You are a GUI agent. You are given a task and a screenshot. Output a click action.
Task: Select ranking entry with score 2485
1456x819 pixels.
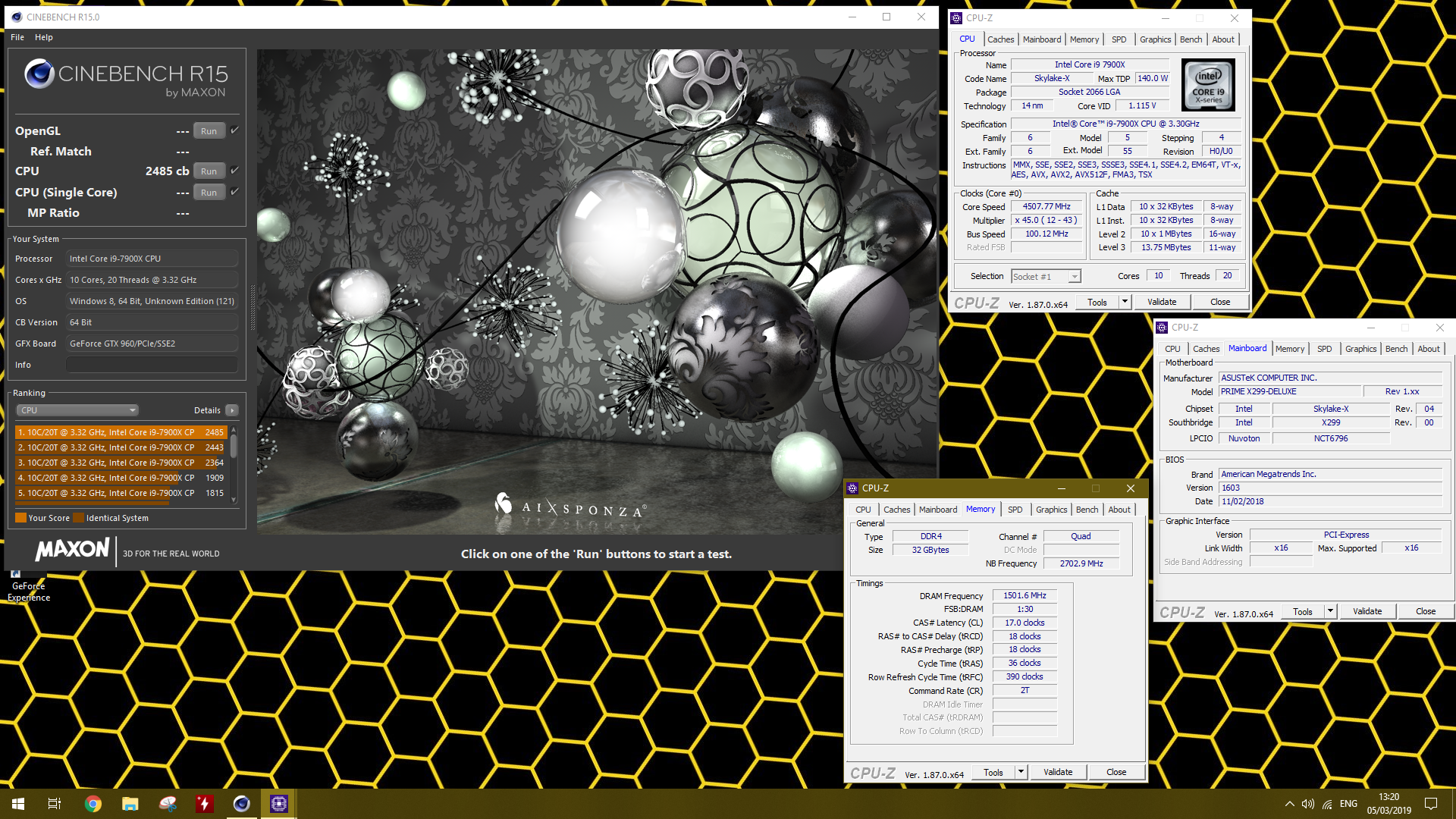(121, 432)
